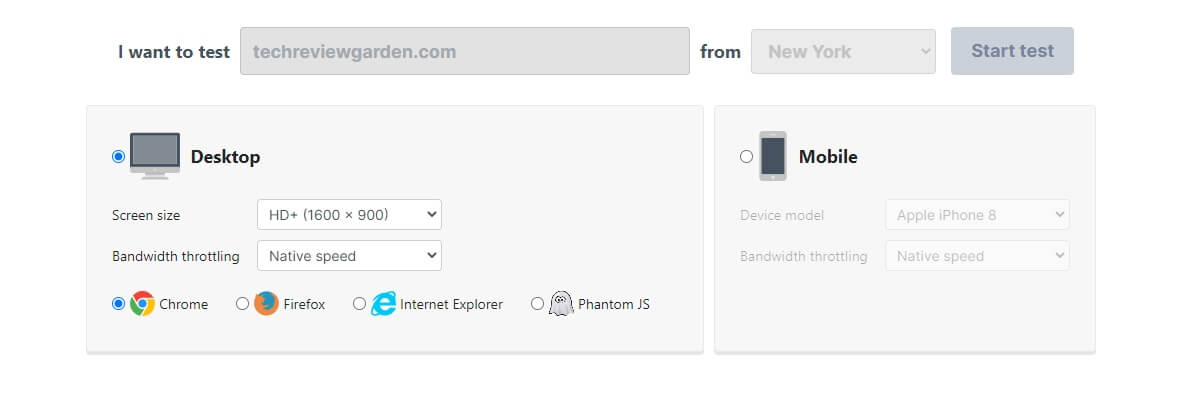The width and height of the screenshot is (1179, 403).
Task: Open the desktop Bandwidth throttling dropdown
Action: click(x=350, y=256)
